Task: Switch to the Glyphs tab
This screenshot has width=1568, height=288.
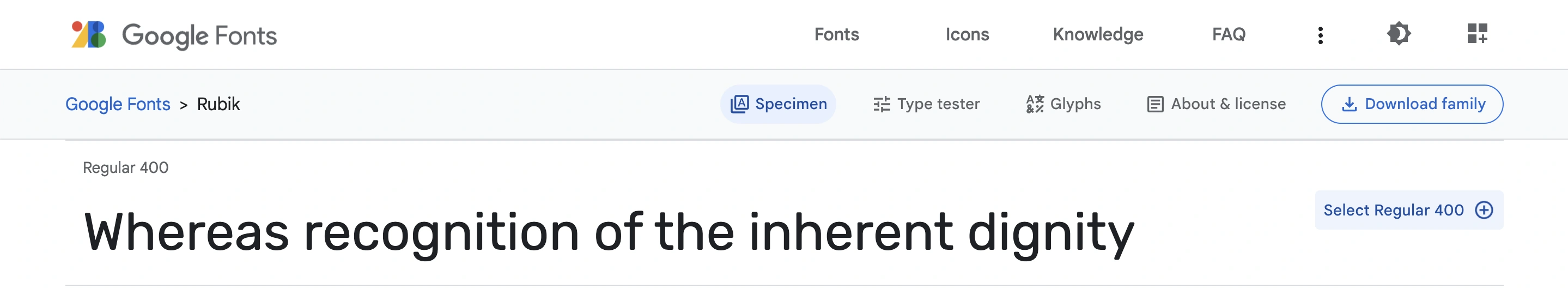Action: pyautogui.click(x=1063, y=104)
